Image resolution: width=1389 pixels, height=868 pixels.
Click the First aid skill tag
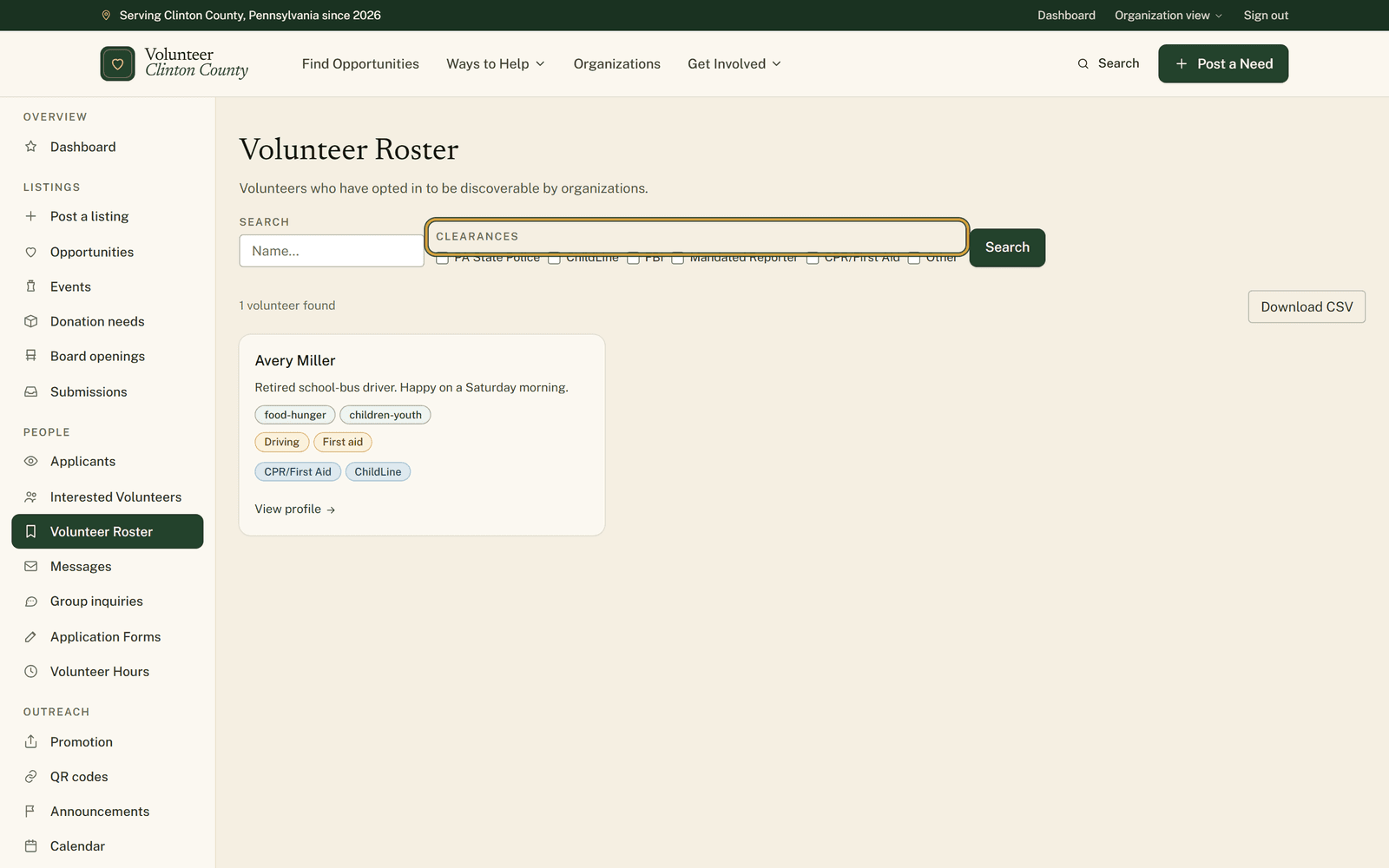point(343,442)
